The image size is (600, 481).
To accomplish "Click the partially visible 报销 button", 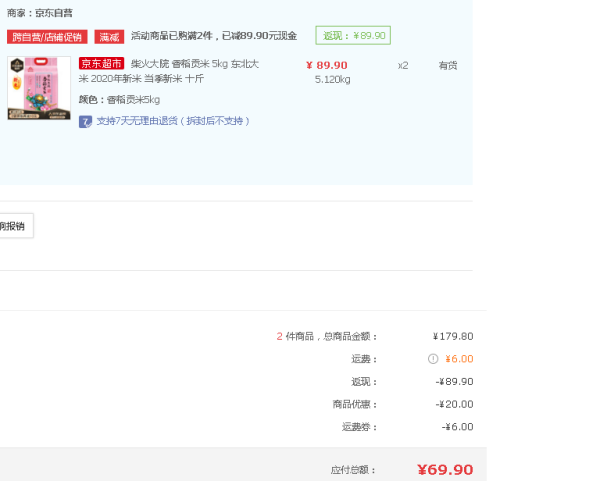I will click(16, 226).
